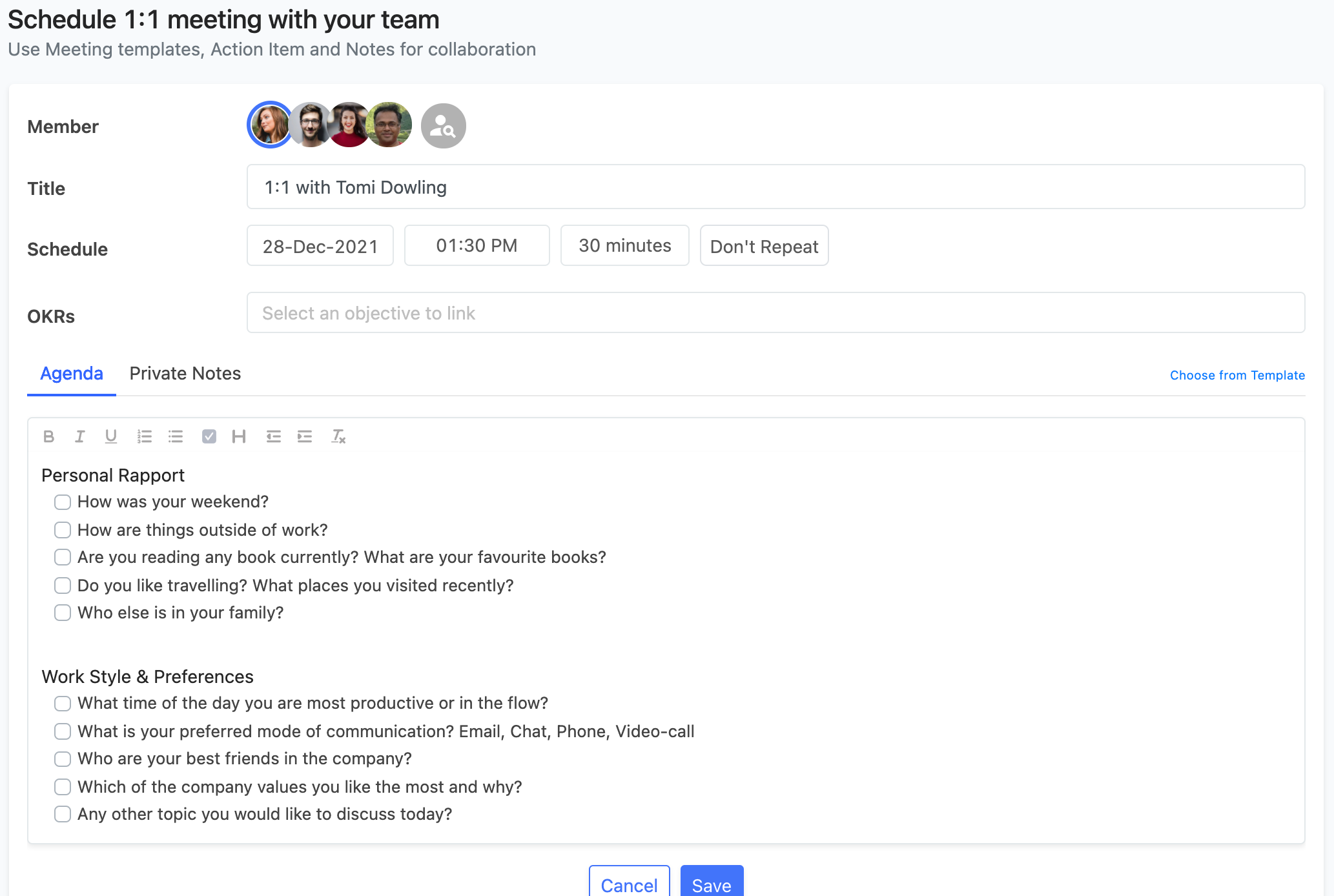Select the woman in red top avatar
Image resolution: width=1334 pixels, height=896 pixels.
[x=349, y=125]
